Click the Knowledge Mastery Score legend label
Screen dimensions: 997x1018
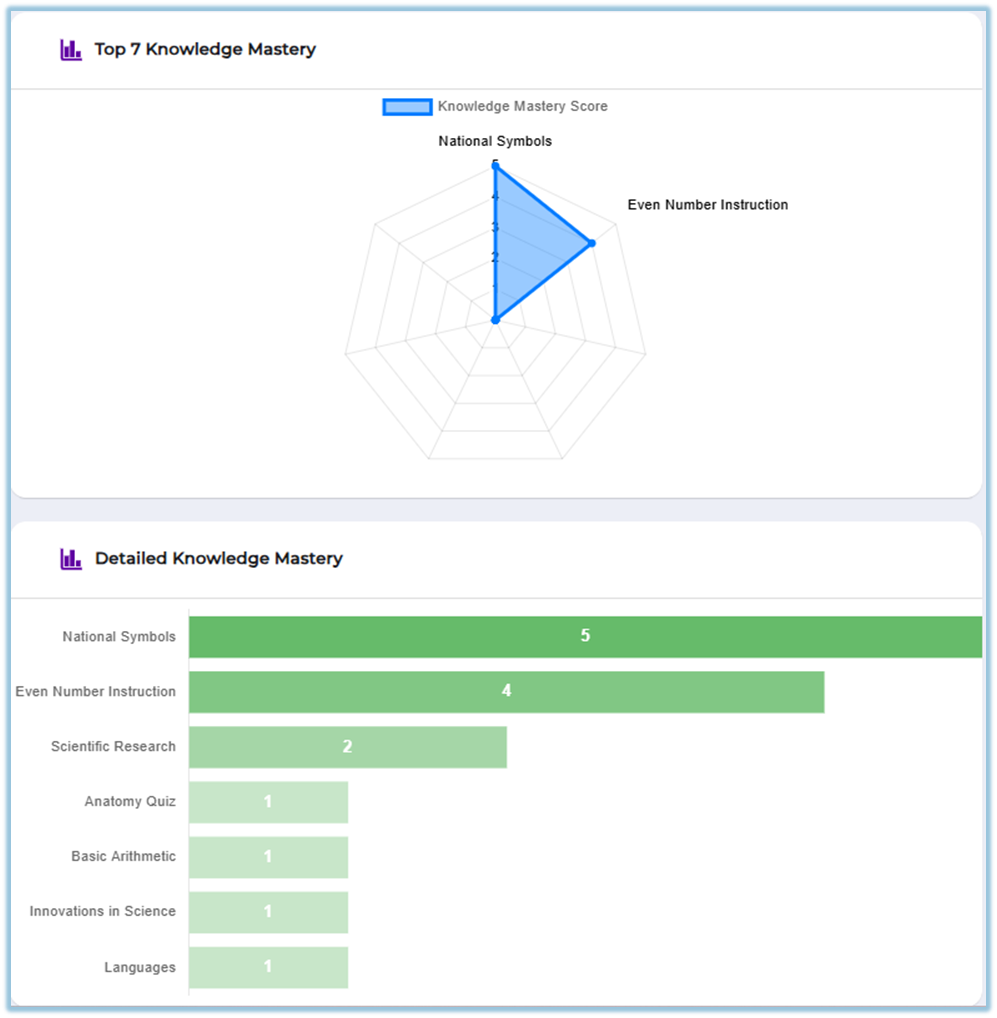coord(522,107)
